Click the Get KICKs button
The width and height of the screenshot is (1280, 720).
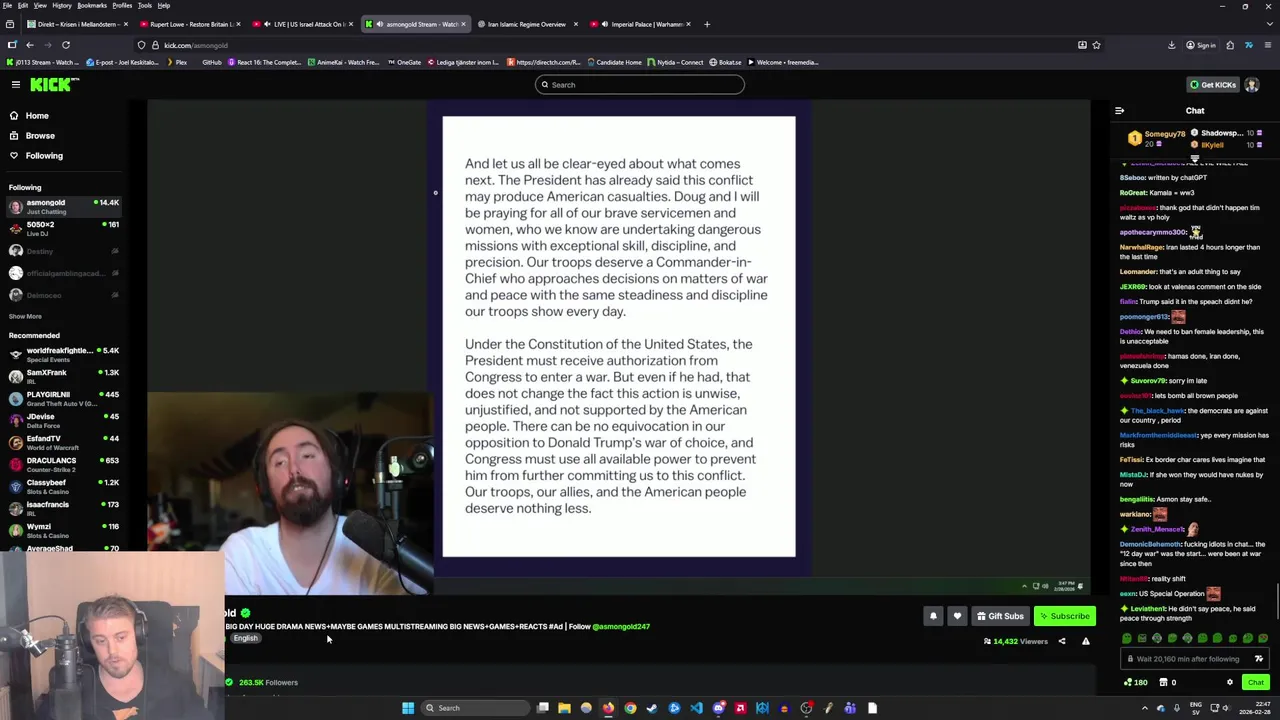click(1213, 85)
